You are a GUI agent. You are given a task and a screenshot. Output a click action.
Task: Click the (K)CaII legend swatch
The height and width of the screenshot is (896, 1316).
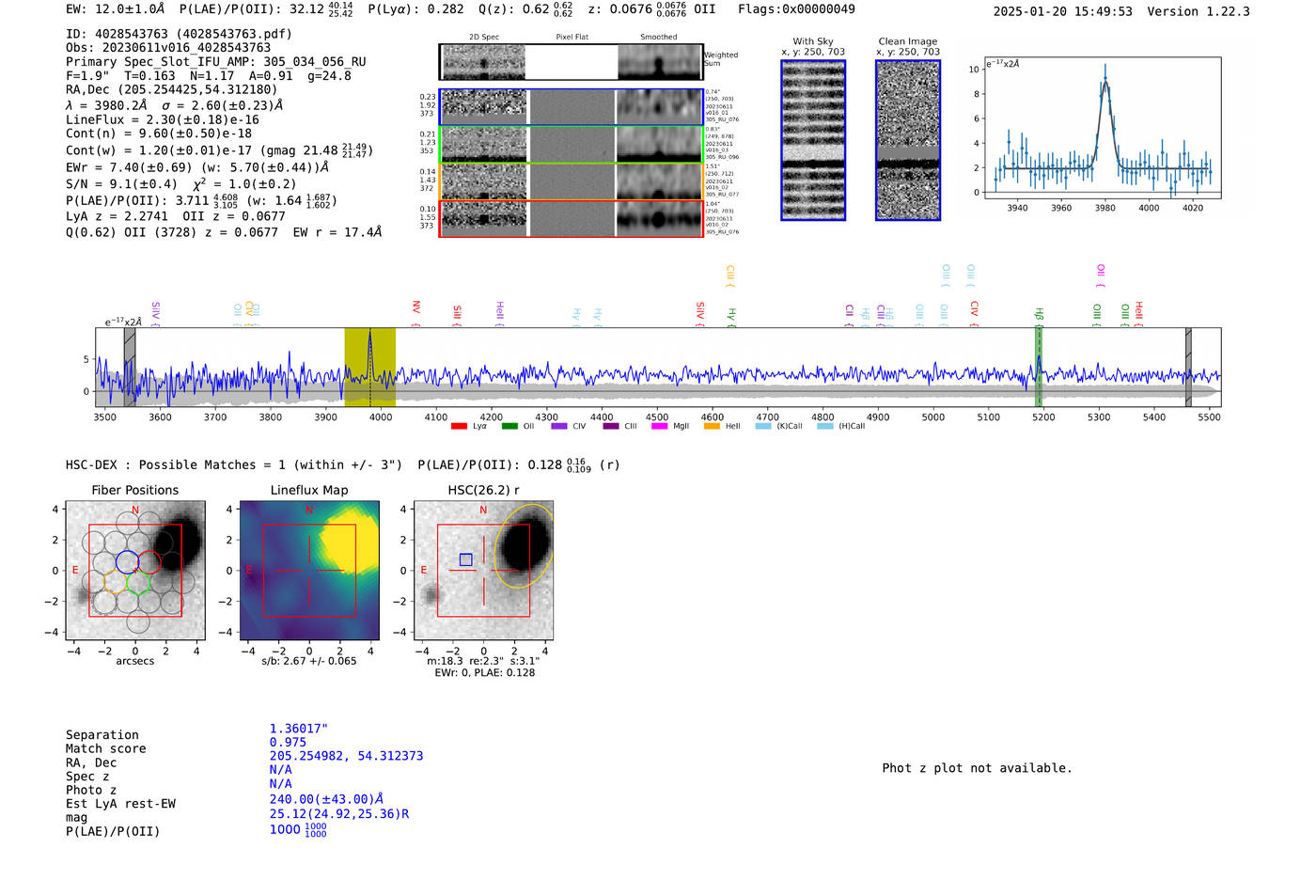coord(763,427)
